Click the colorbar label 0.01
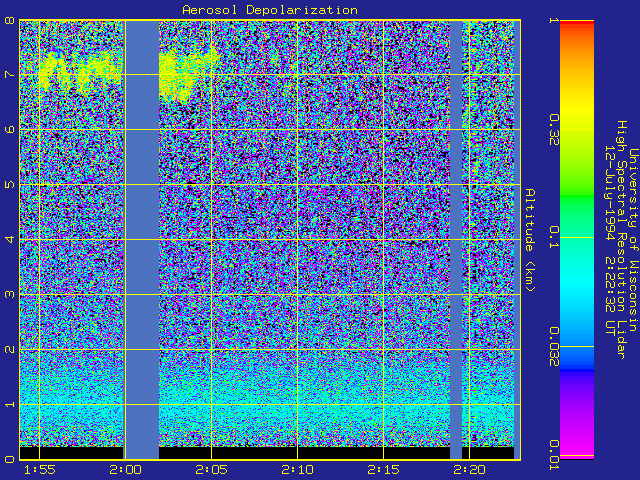 click(554, 455)
